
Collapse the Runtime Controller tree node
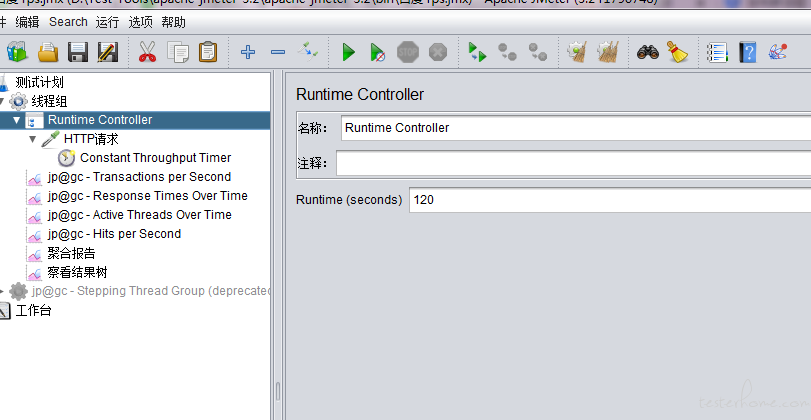pos(17,120)
